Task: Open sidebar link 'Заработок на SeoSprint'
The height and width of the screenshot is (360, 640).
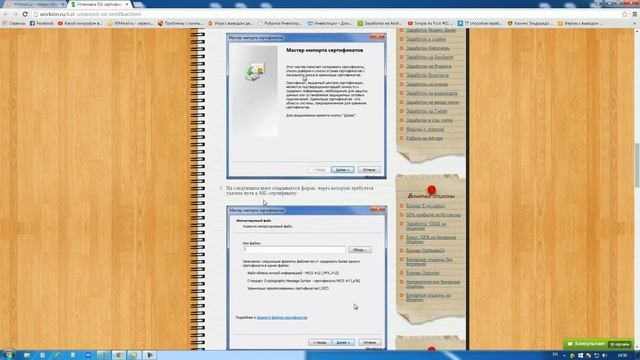Action: click(429, 57)
